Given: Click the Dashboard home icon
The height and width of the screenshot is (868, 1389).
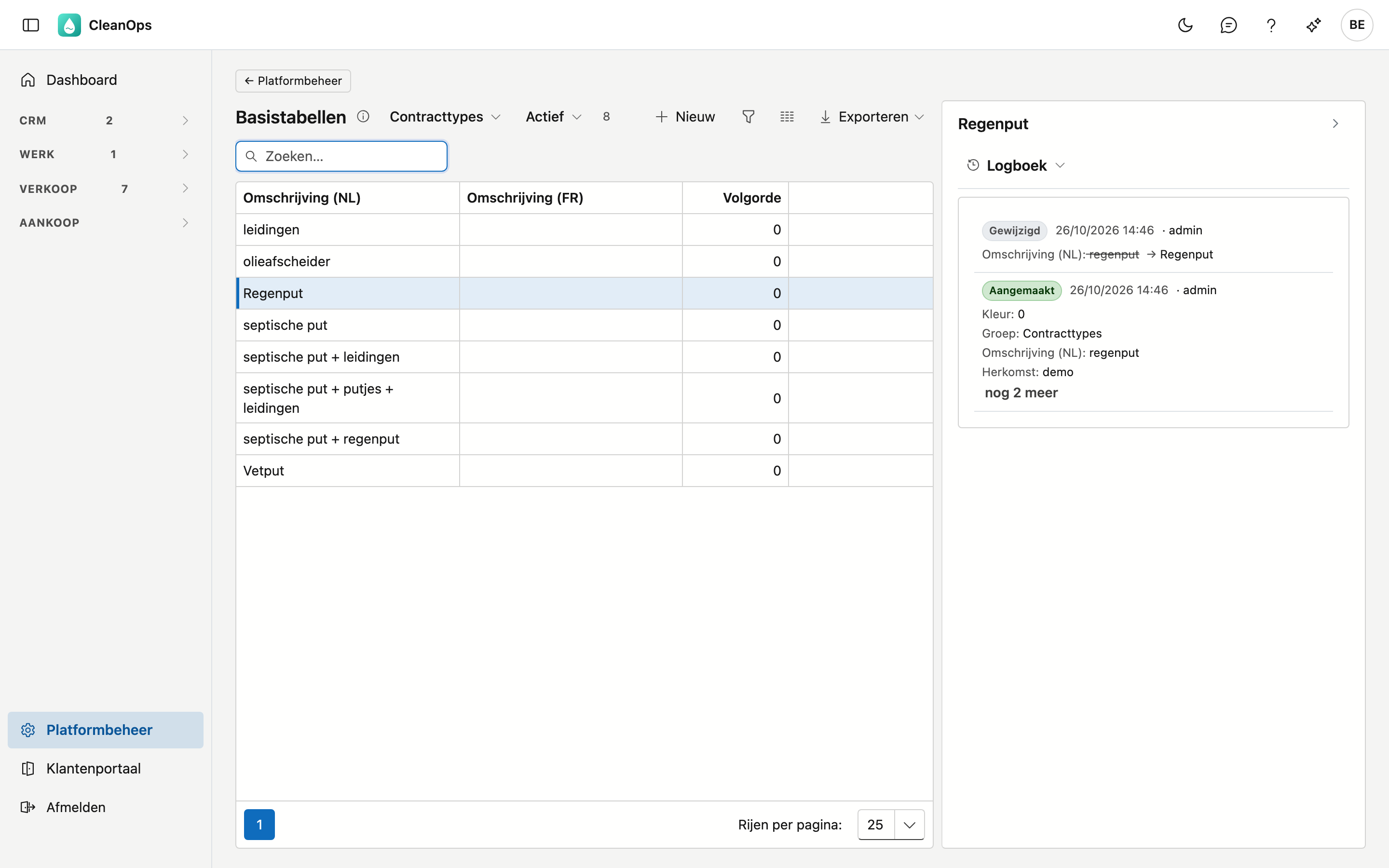Looking at the screenshot, I should [28, 80].
